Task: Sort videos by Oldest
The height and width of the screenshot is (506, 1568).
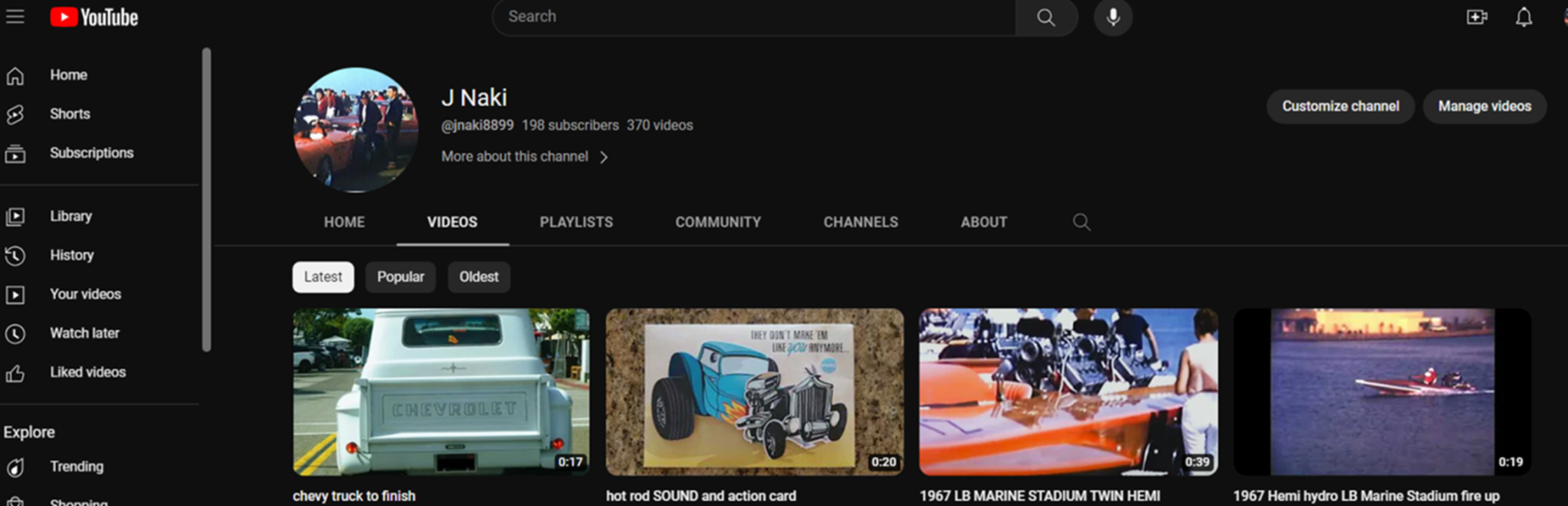Action: tap(479, 277)
